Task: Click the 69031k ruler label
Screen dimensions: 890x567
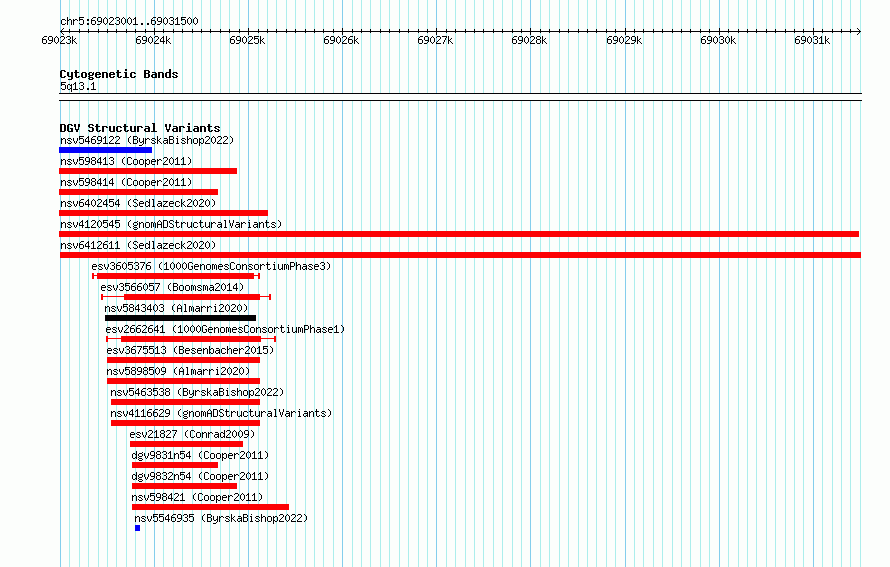Action: click(x=812, y=40)
